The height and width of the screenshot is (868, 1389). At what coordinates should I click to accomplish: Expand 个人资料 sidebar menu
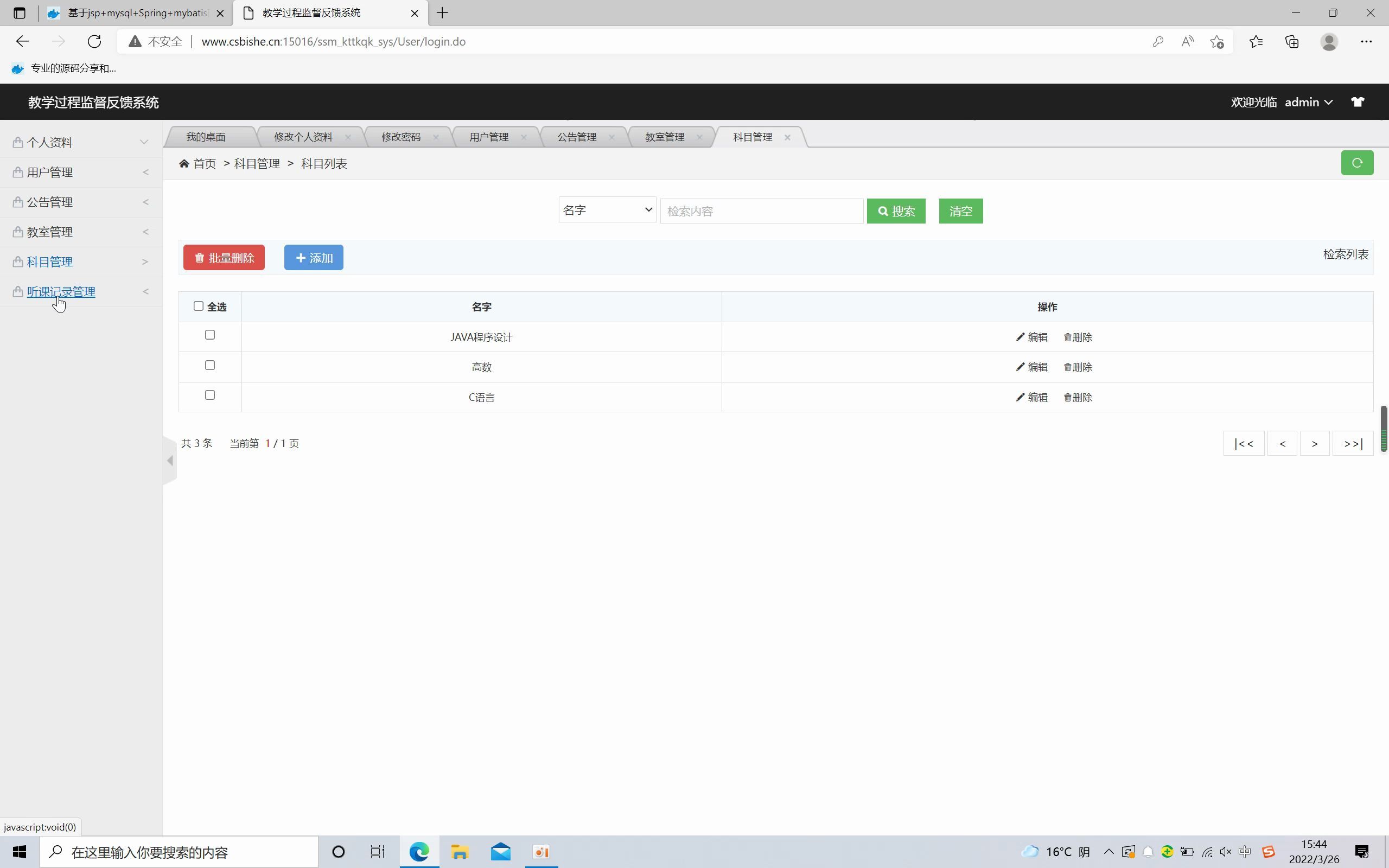[x=81, y=142]
